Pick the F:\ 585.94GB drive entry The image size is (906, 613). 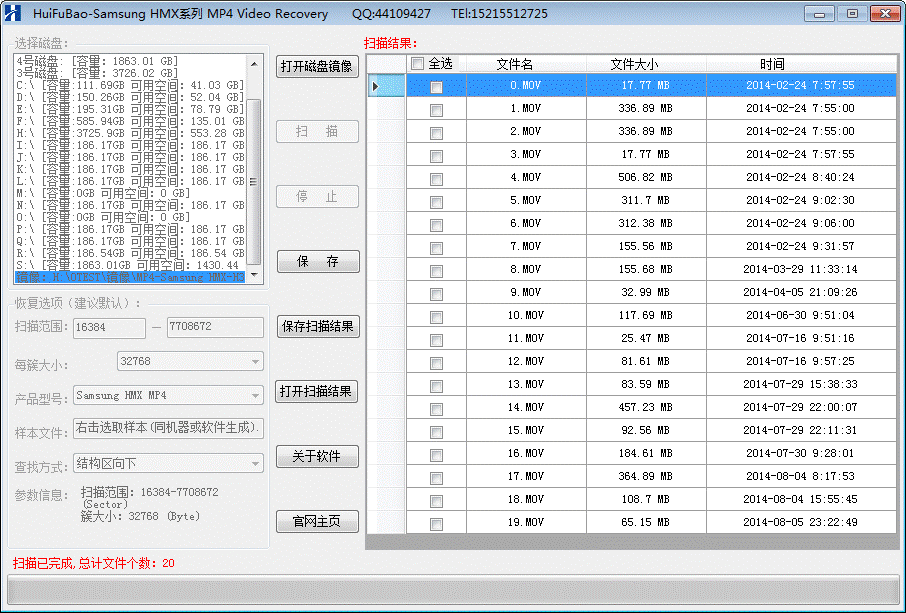131,121
